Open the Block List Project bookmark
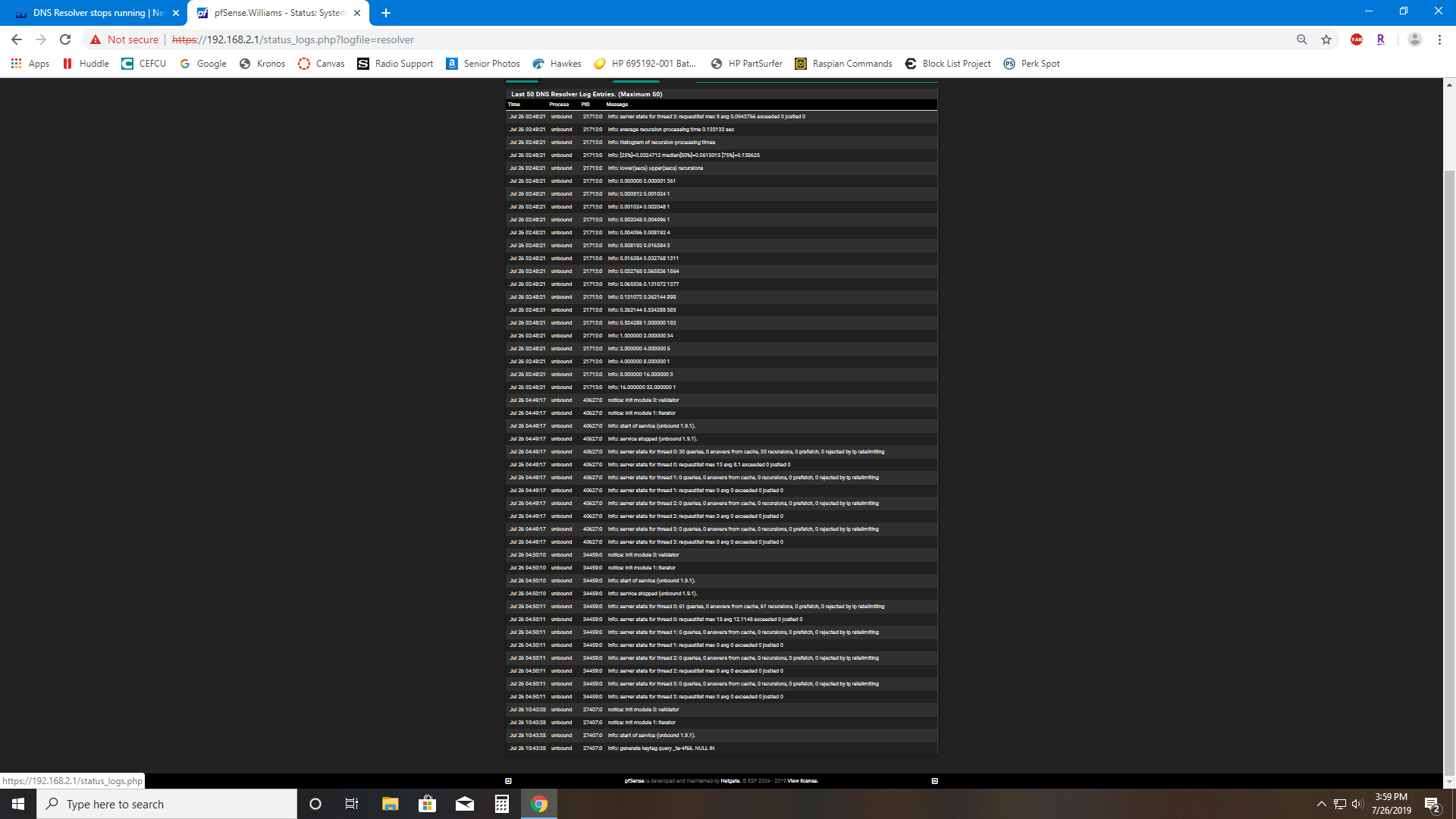 click(x=948, y=64)
